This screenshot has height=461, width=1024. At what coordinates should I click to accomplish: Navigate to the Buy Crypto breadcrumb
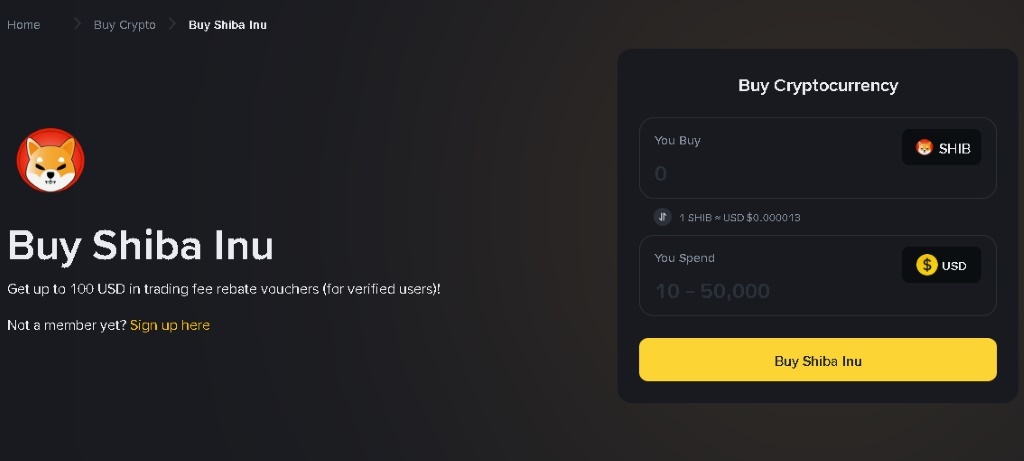125,24
